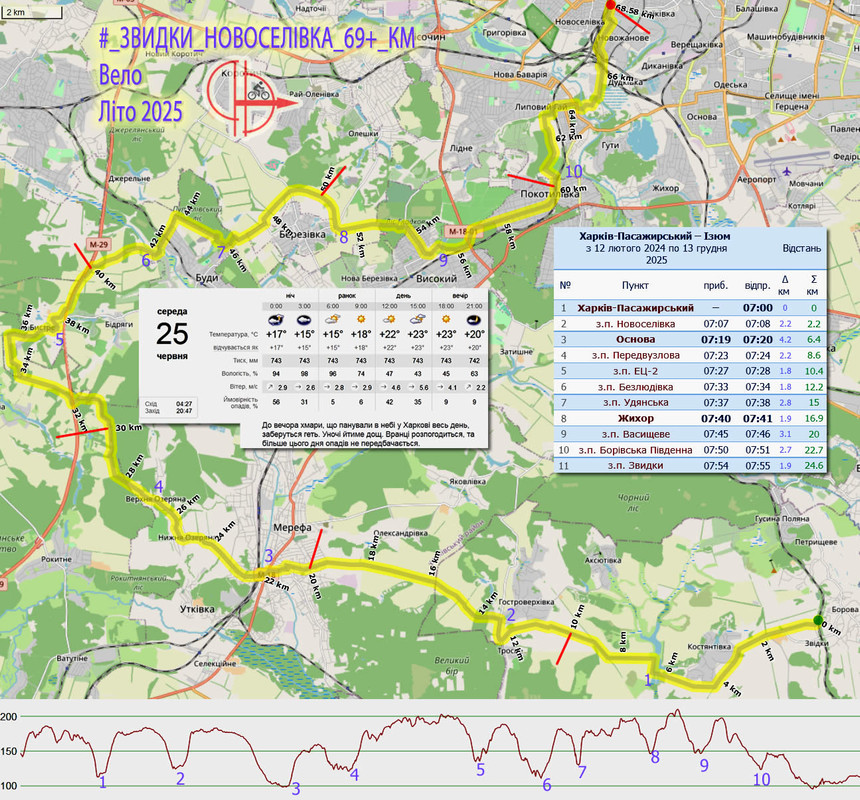Click the title #_ЗВИДКИ_НОВОСЕЛІВКА_69+_КМ
860x800 pixels.
tap(257, 37)
